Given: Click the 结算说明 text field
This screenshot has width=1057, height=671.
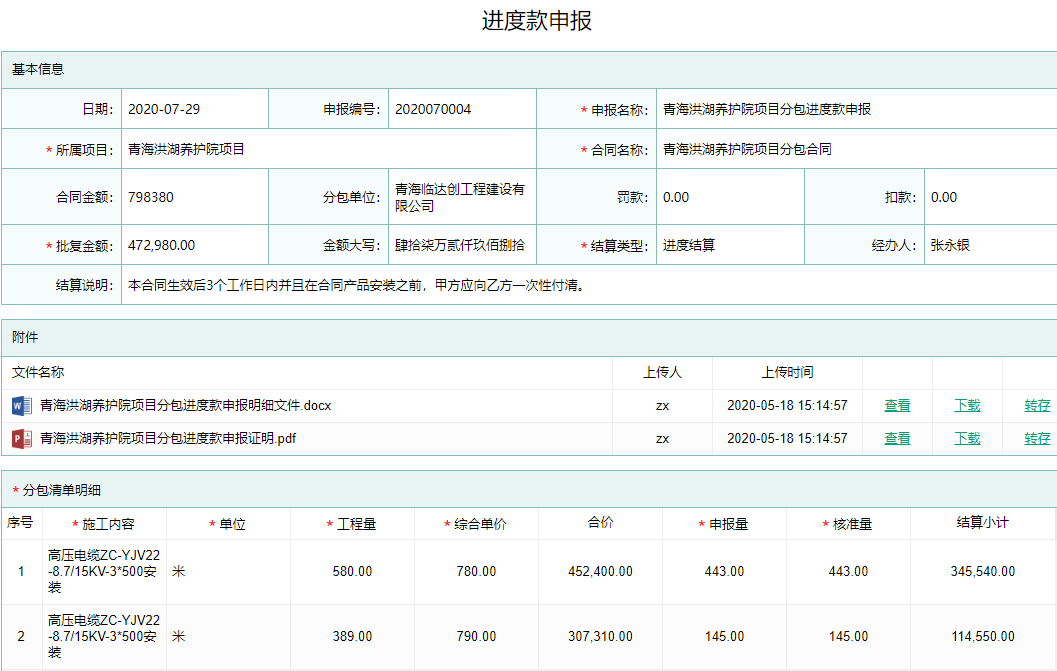Looking at the screenshot, I should [x=588, y=285].
